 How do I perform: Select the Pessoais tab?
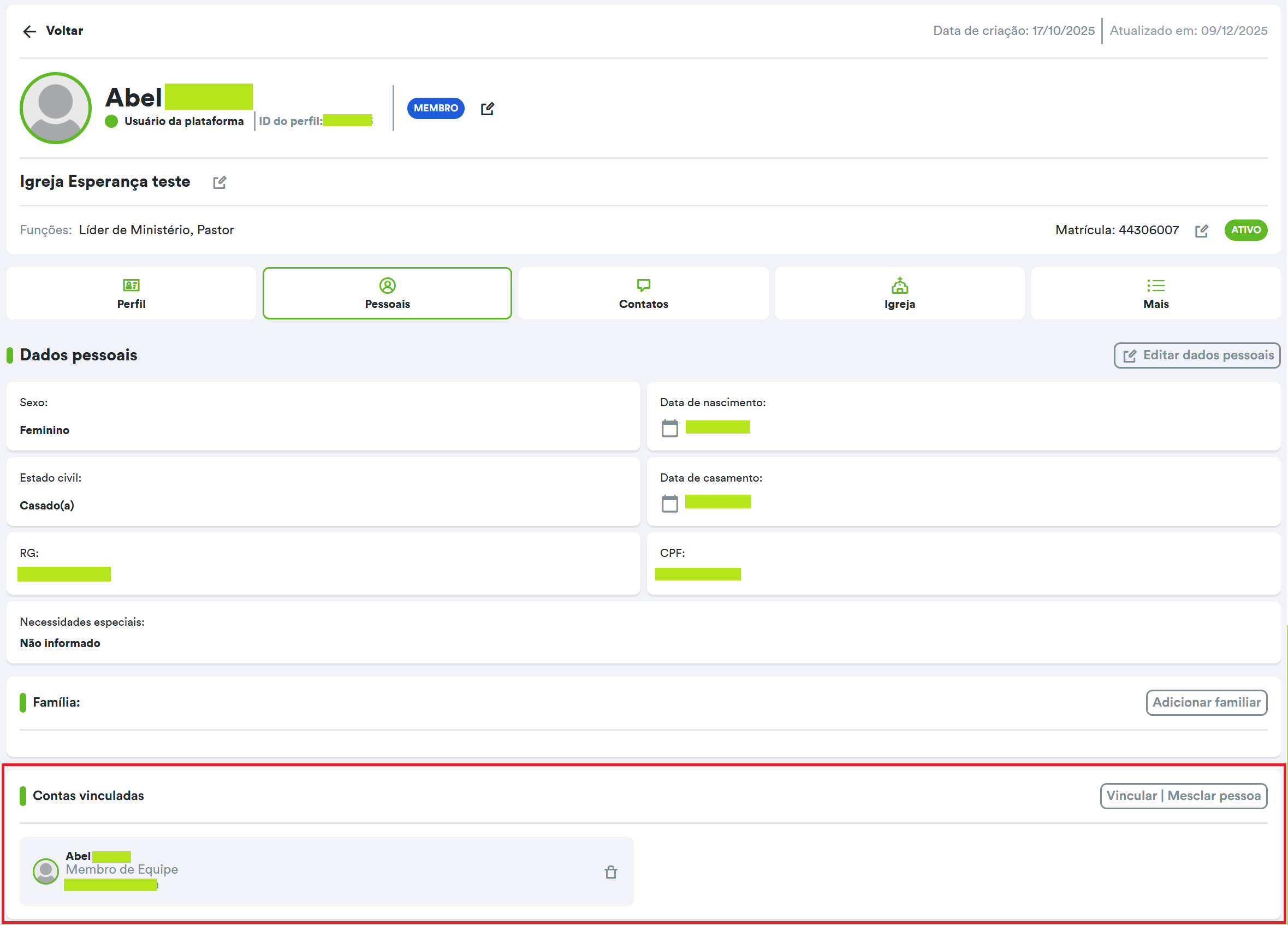[x=387, y=294]
